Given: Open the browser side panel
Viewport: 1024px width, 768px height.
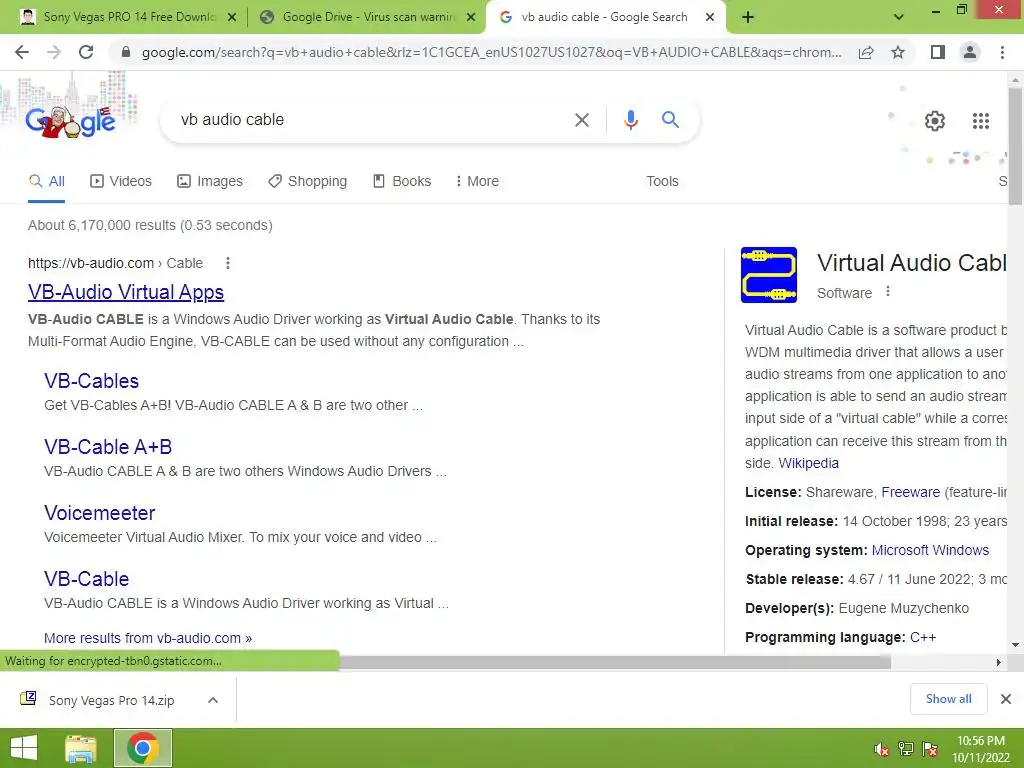Looking at the screenshot, I should (938, 52).
